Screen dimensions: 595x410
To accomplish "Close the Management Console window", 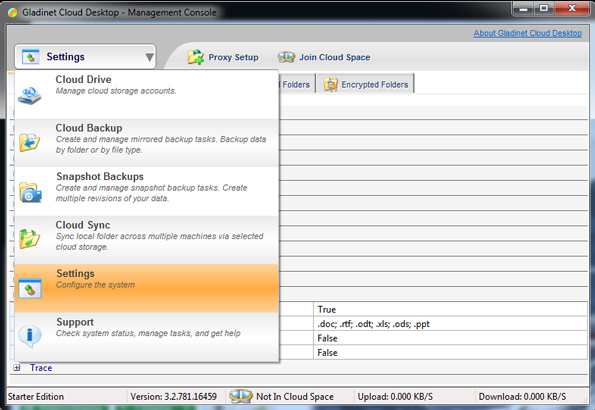I will click(x=572, y=8).
